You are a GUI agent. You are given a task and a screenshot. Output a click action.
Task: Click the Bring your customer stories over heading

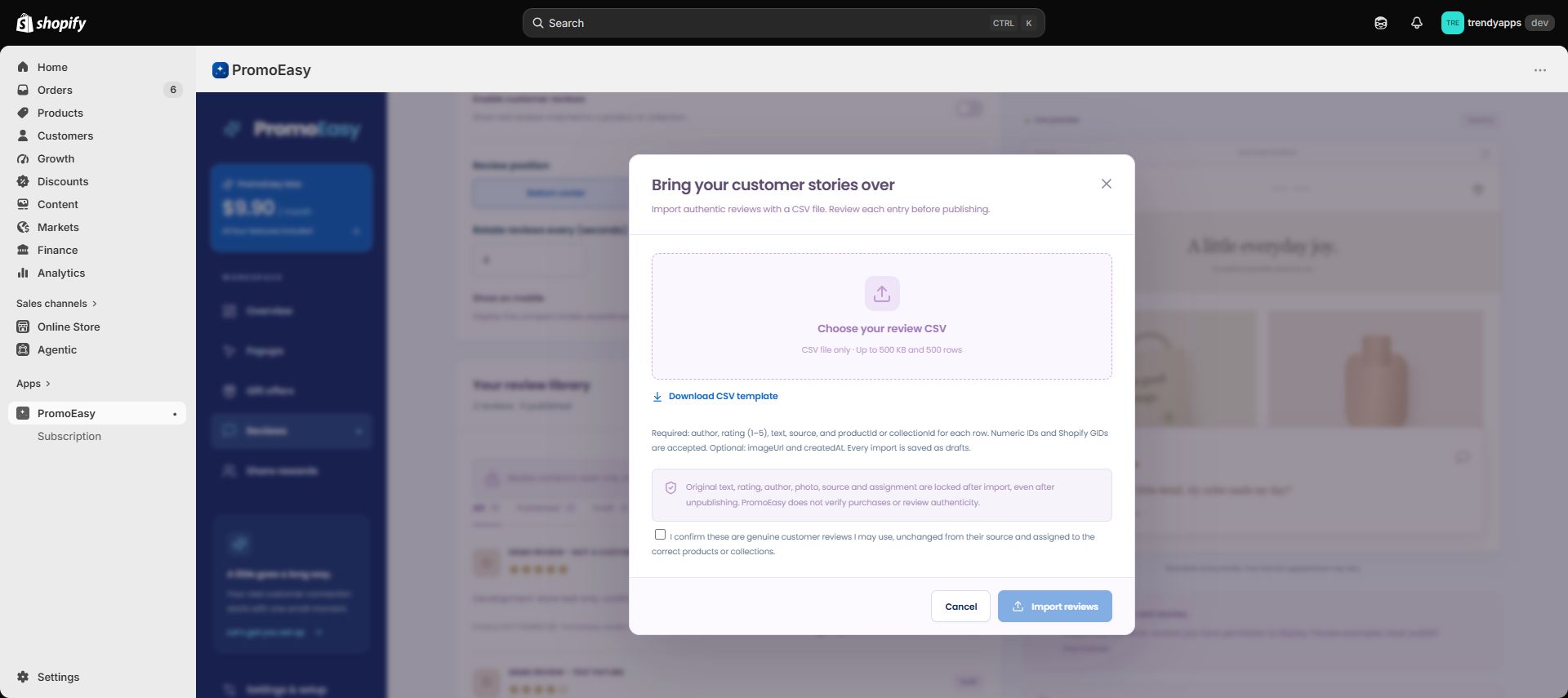773,185
